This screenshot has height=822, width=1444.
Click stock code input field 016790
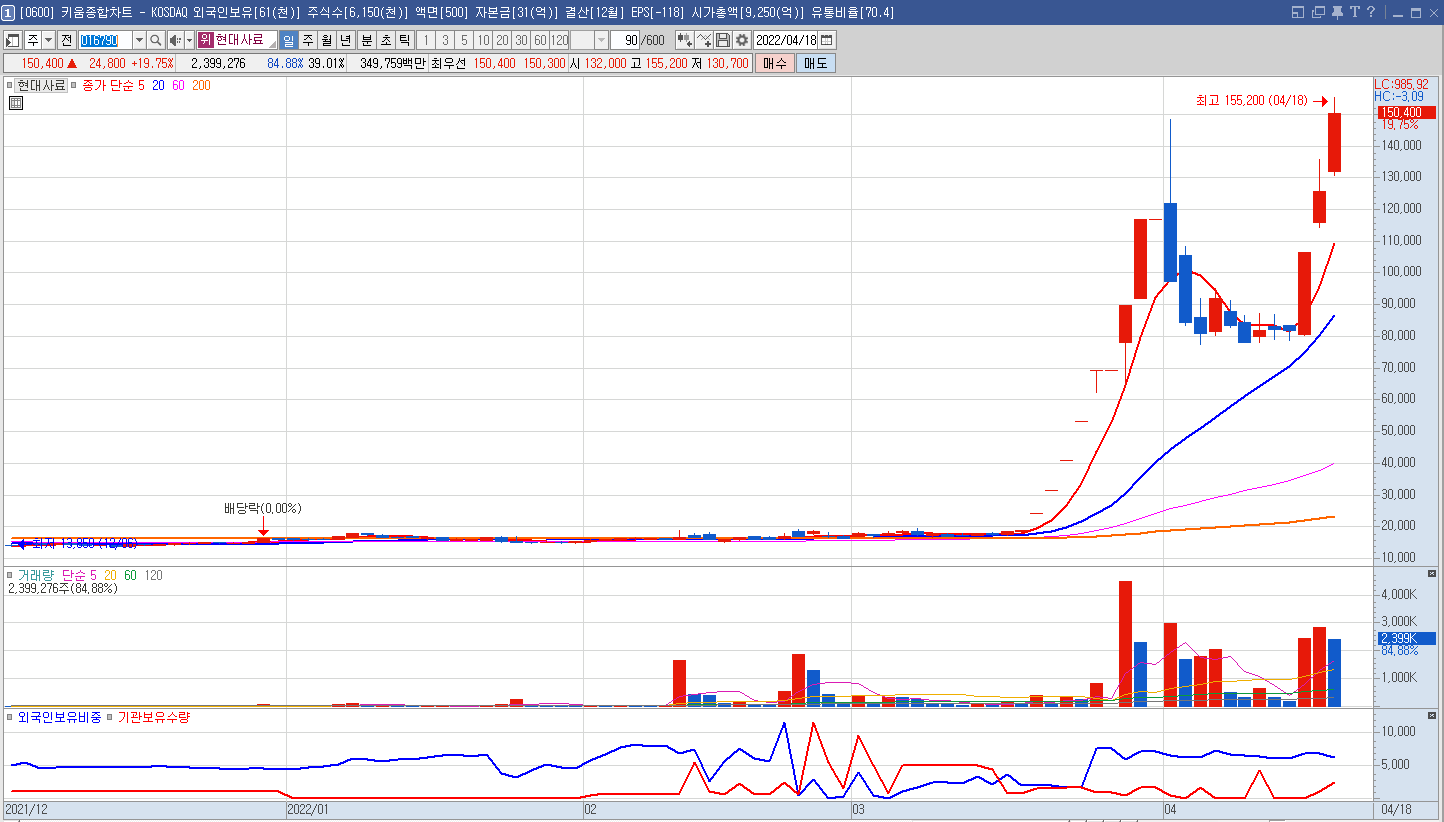click(x=105, y=40)
